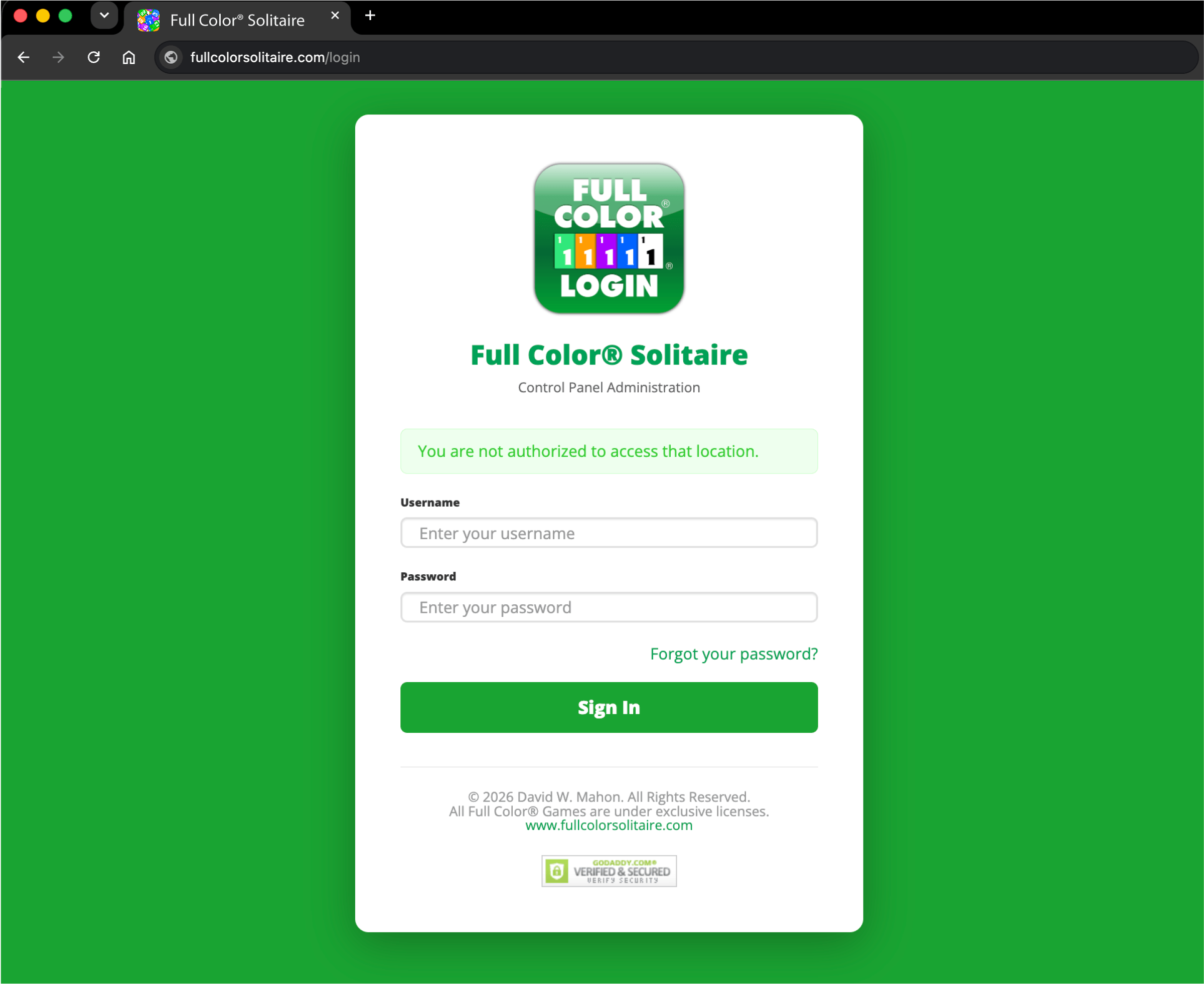Click the browser back arrow

pyautogui.click(x=23, y=57)
